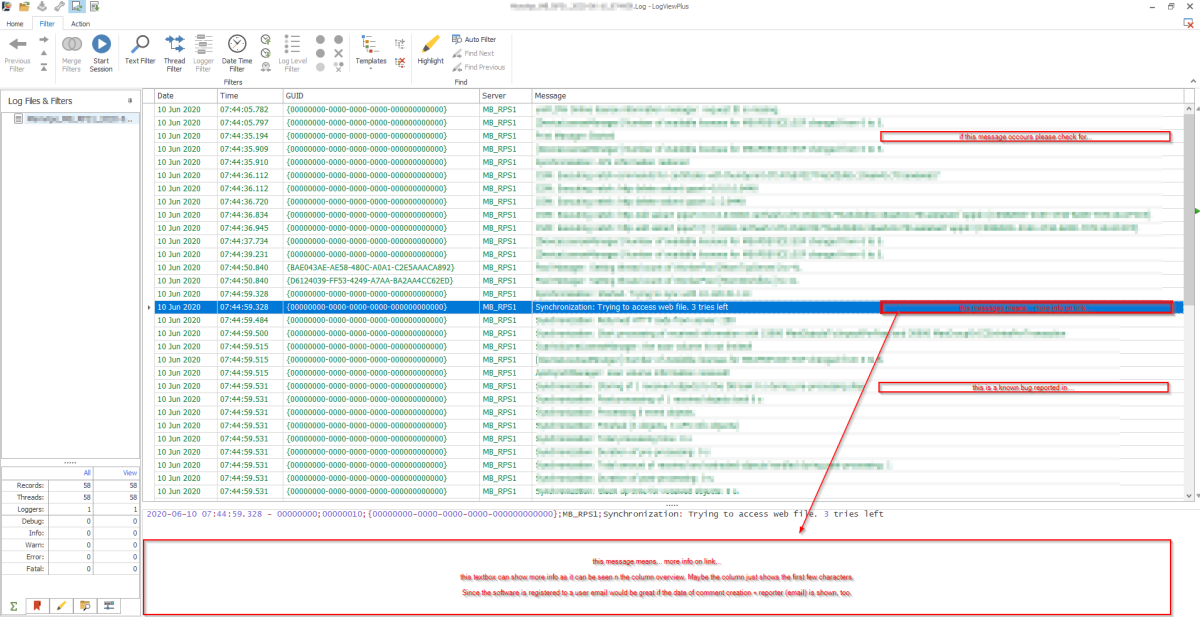Open the folder search tab at bottom
Image resolution: width=1200 pixels, height=617 pixels.
[84, 605]
